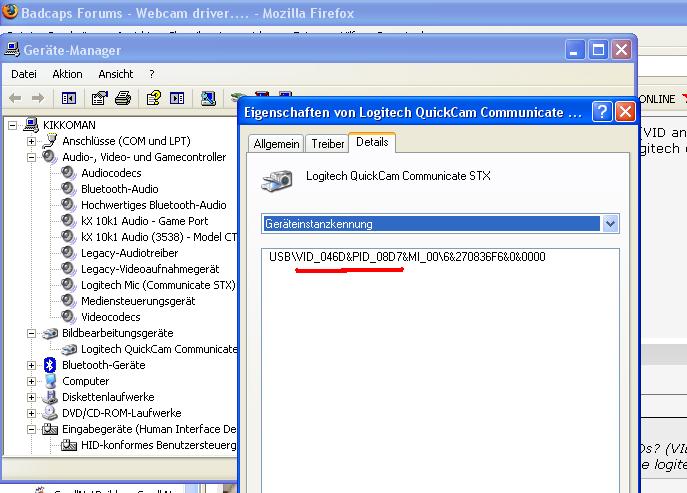Close the Logitech QuickCam properties dialog
687x493 pixels.
[625, 112]
